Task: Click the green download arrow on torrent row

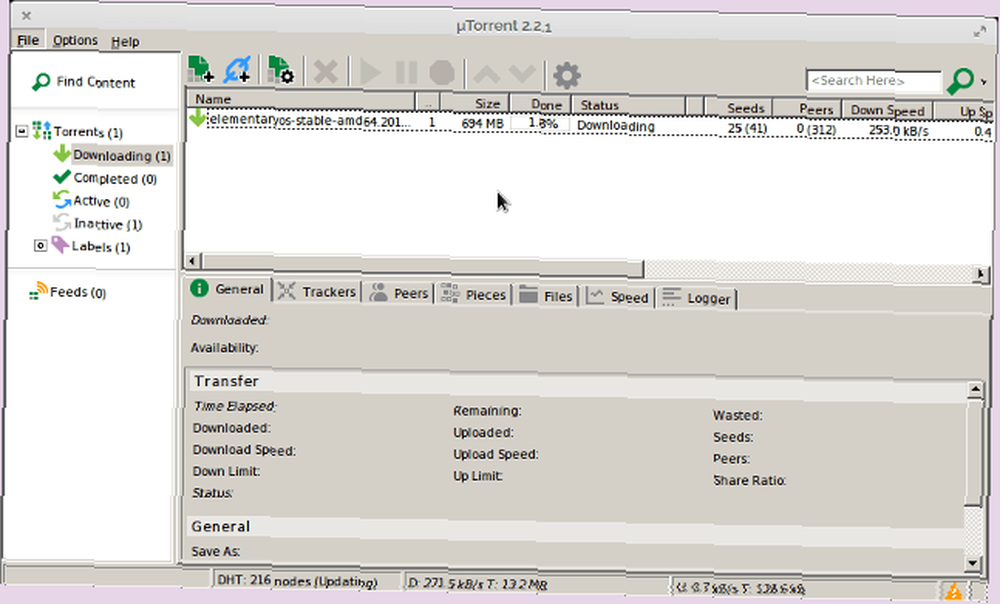Action: tap(197, 117)
